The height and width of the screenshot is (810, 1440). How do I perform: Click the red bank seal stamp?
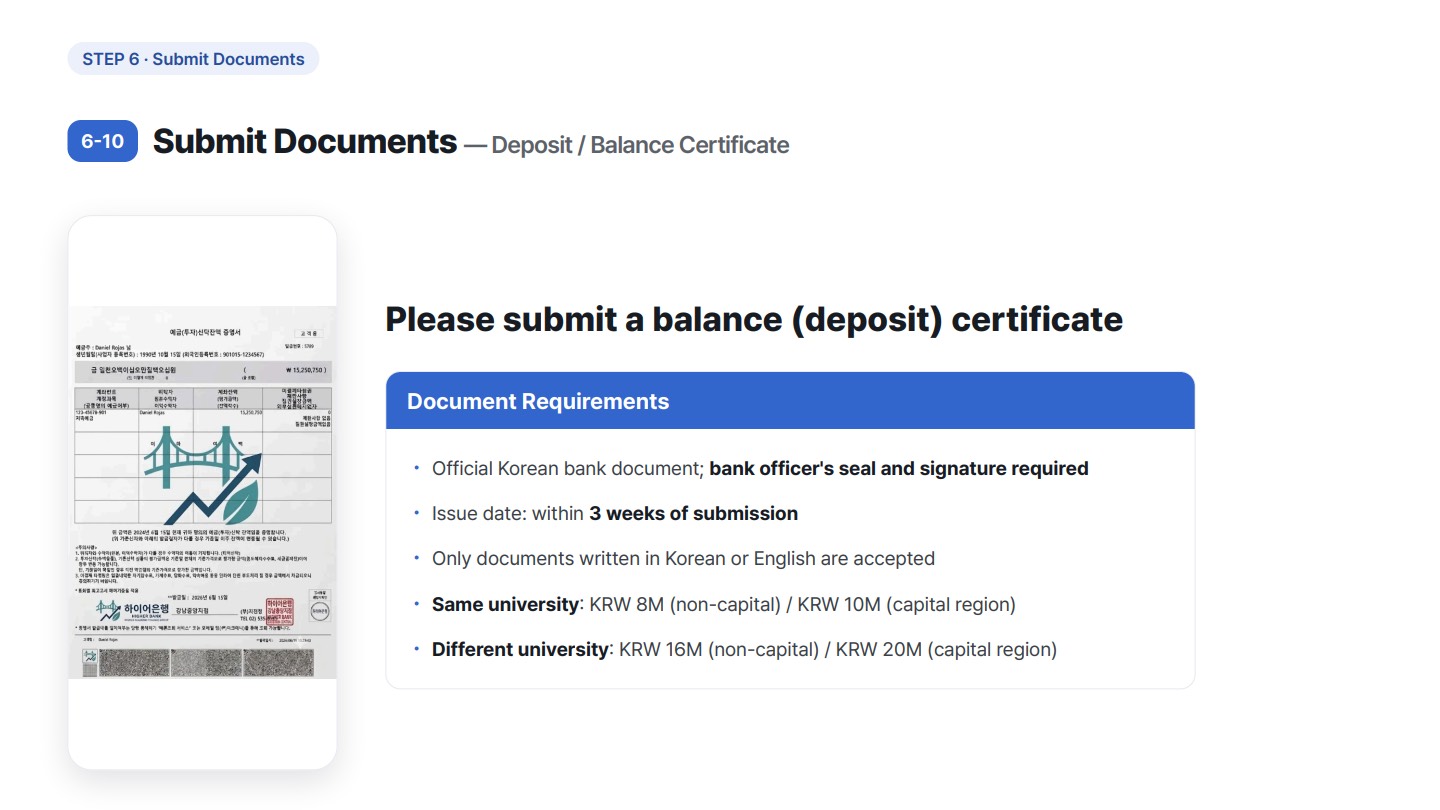[280, 610]
